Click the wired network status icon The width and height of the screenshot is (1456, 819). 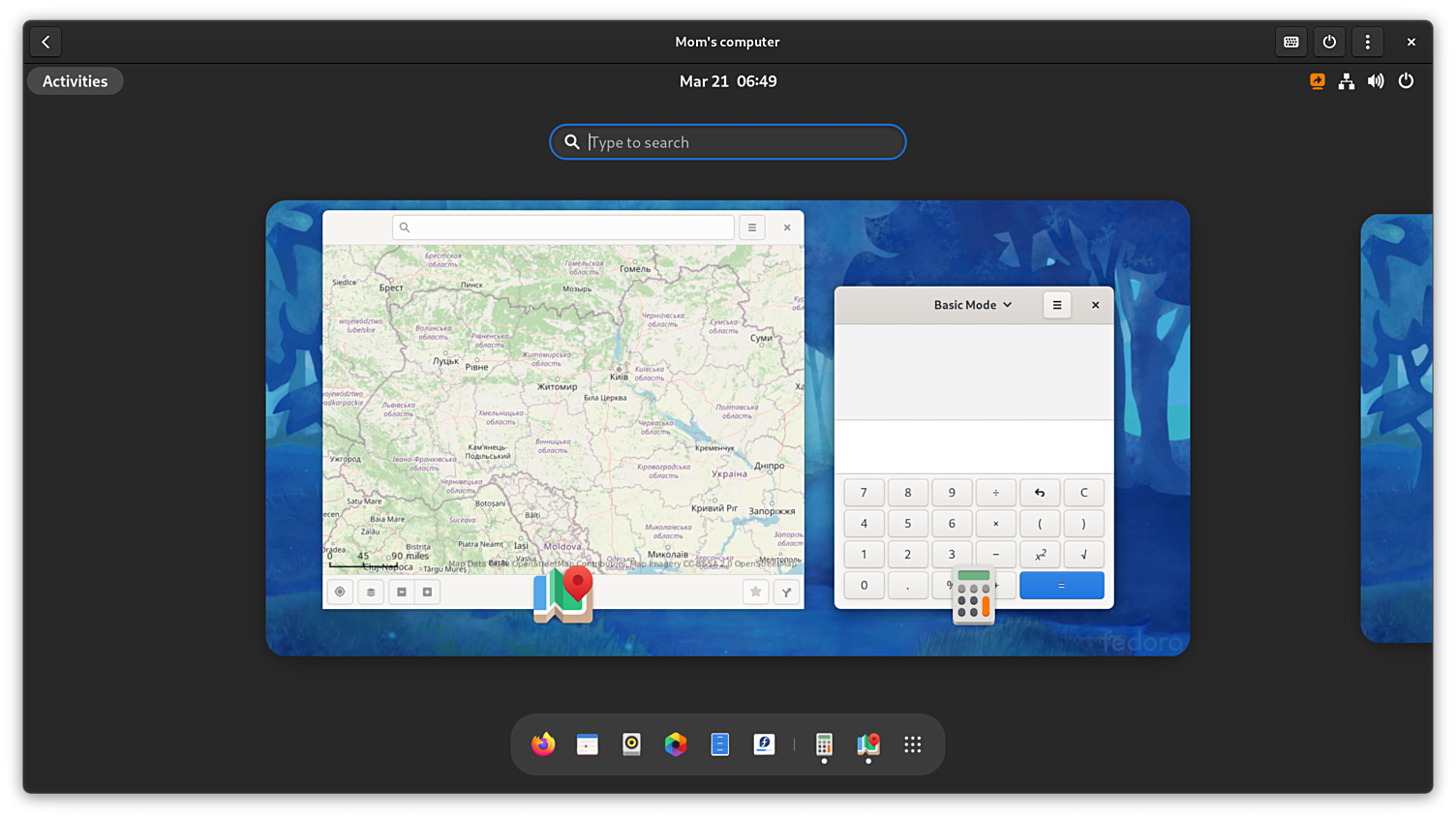tap(1347, 81)
